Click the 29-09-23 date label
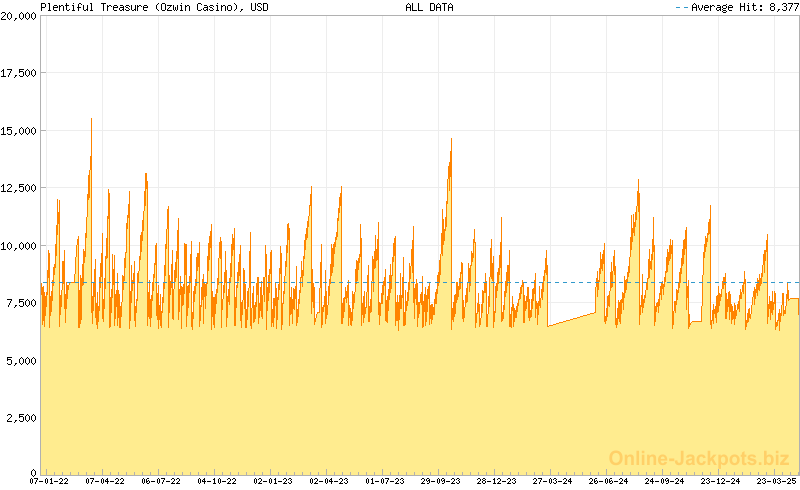Screen dimensions: 800x490 [x=440, y=481]
